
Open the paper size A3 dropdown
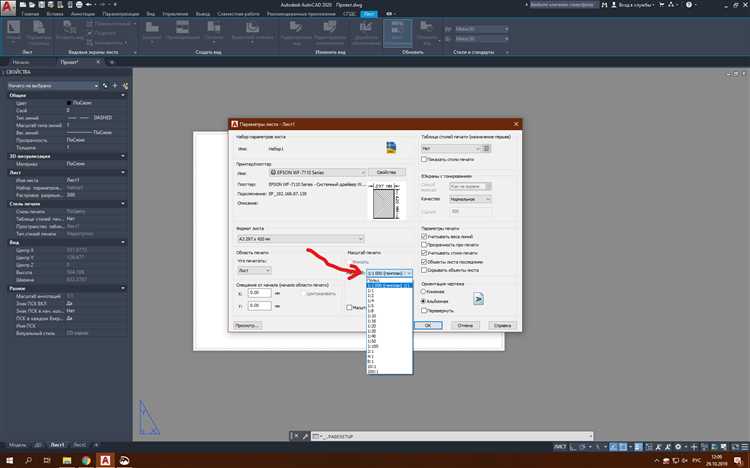pos(300,238)
